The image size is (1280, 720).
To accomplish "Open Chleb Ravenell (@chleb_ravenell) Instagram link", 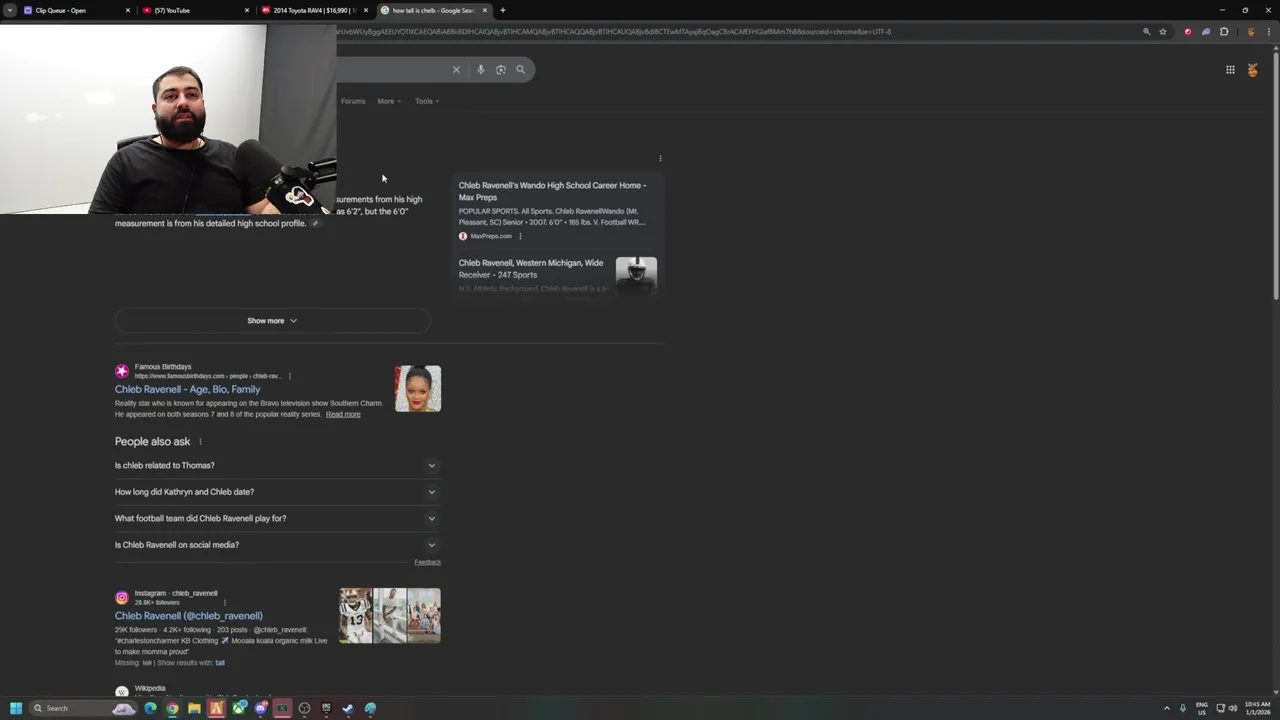I will tap(188, 616).
